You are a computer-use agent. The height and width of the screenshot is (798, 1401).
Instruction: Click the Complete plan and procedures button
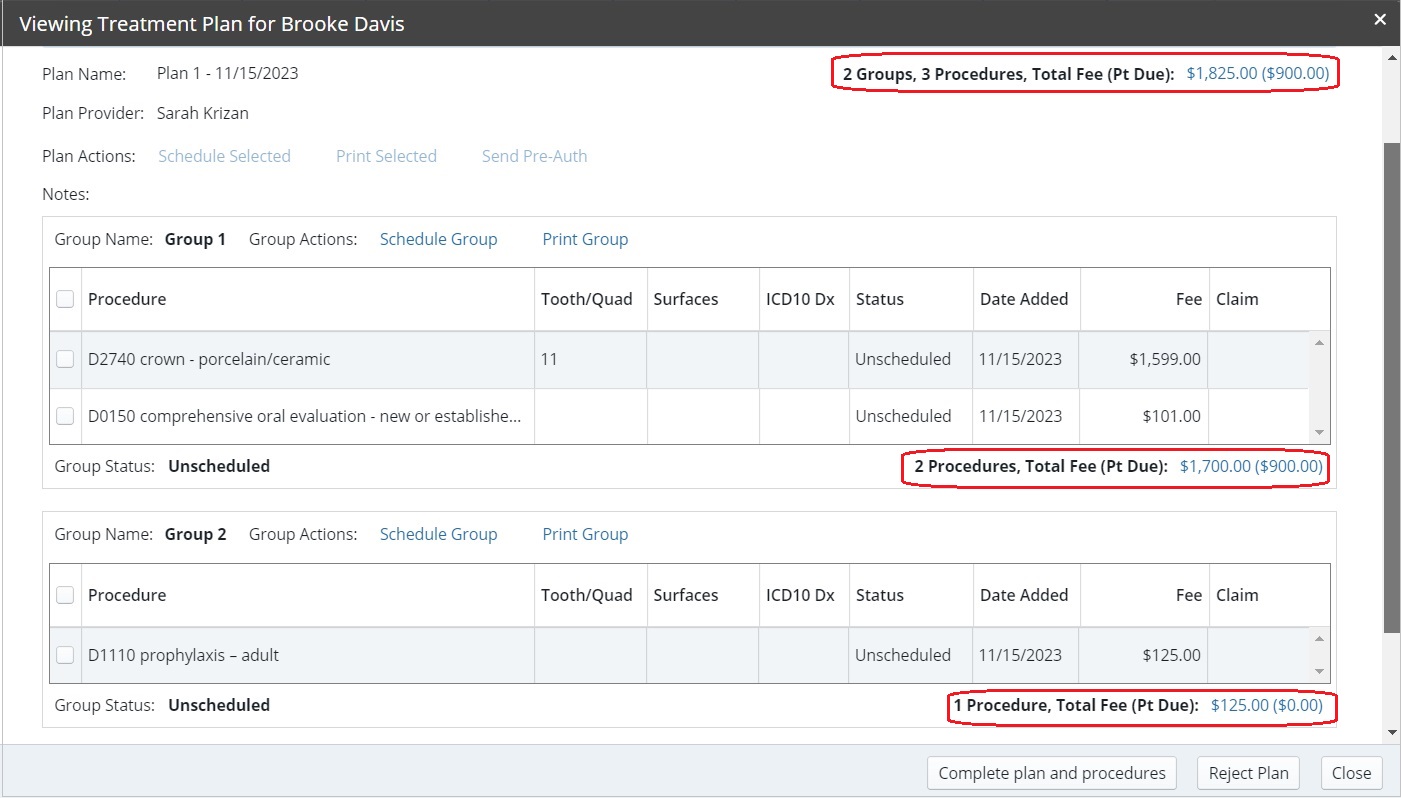coord(1052,773)
